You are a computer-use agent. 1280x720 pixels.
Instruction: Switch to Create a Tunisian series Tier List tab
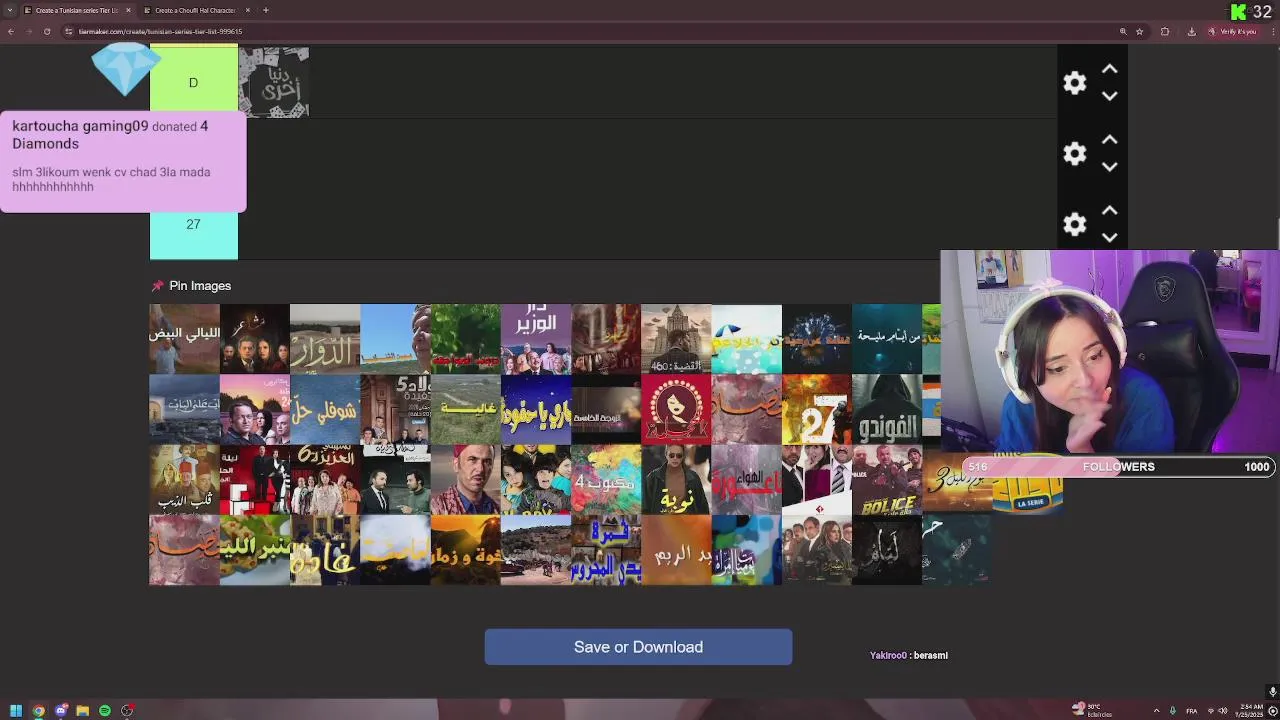pos(75,10)
